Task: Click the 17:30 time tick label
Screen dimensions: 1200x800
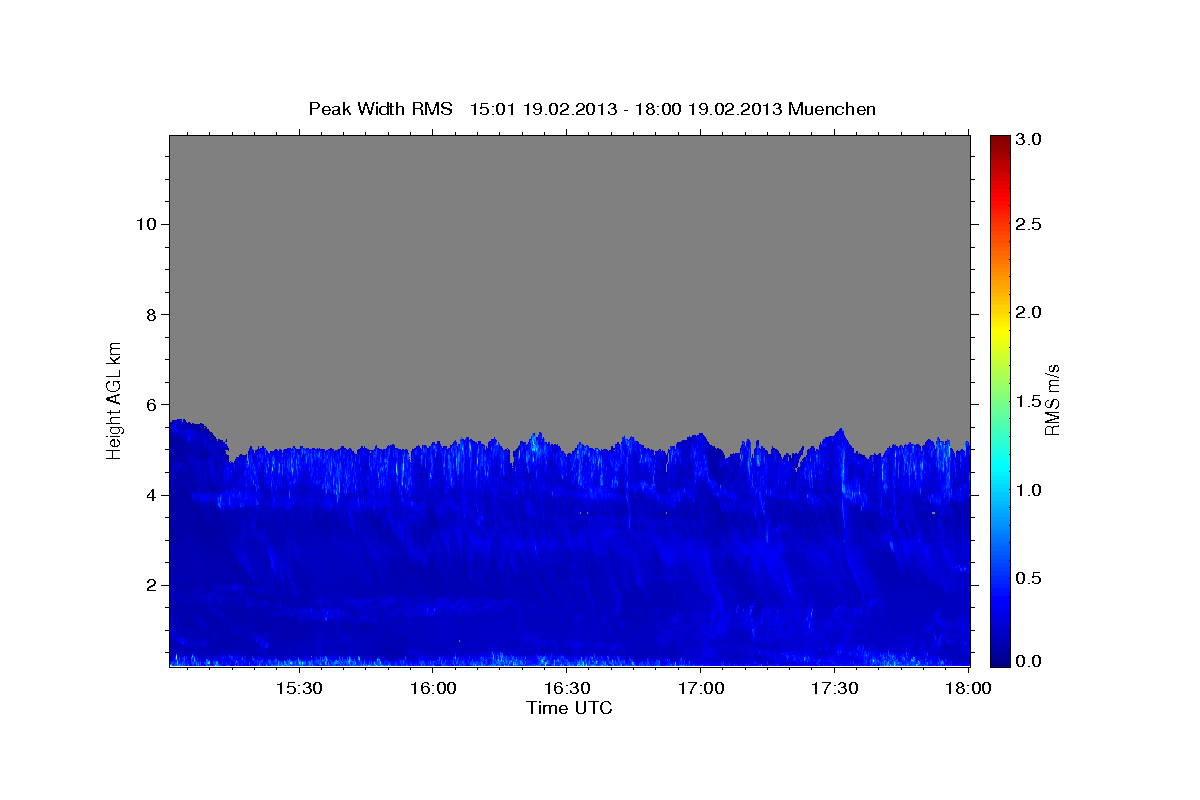Action: (835, 689)
